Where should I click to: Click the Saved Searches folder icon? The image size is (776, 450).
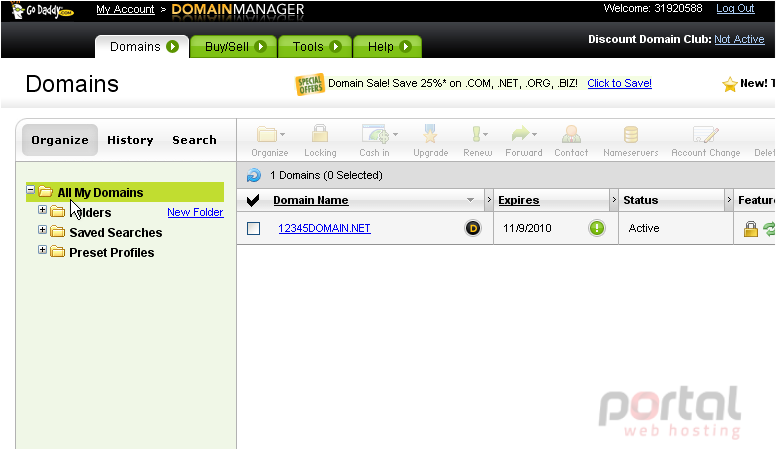point(57,232)
